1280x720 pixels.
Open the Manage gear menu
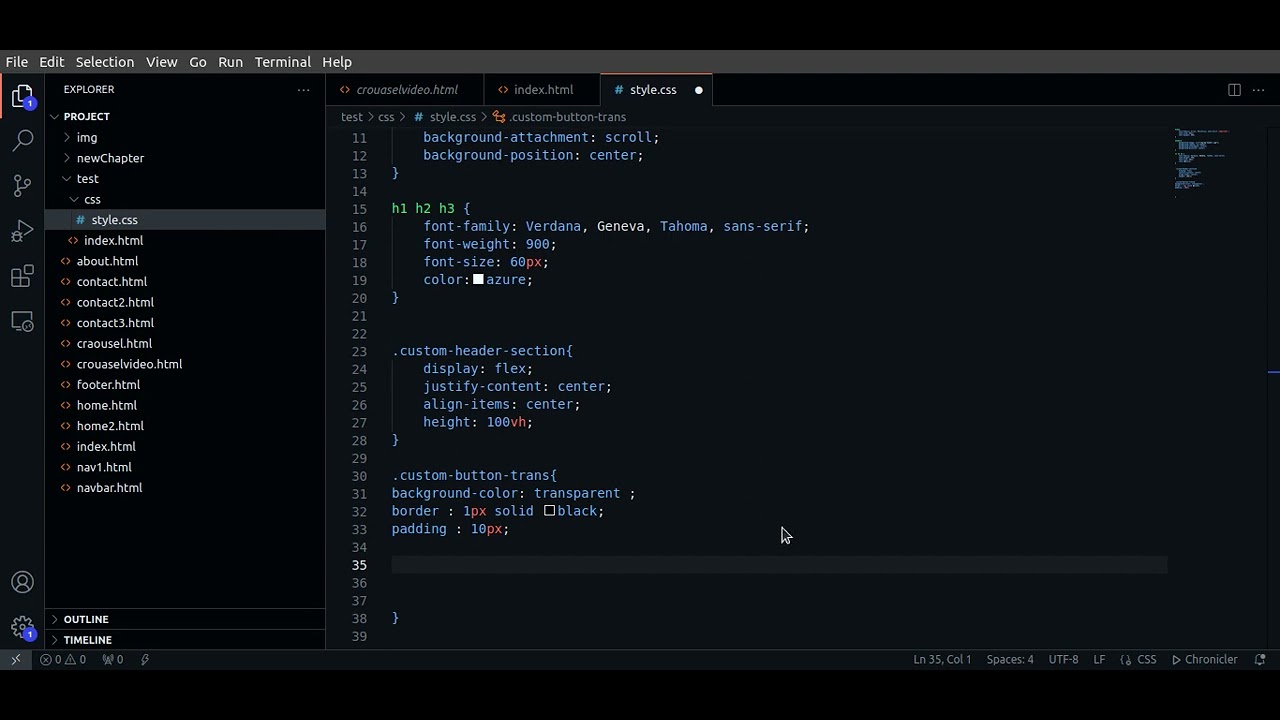(x=22, y=628)
